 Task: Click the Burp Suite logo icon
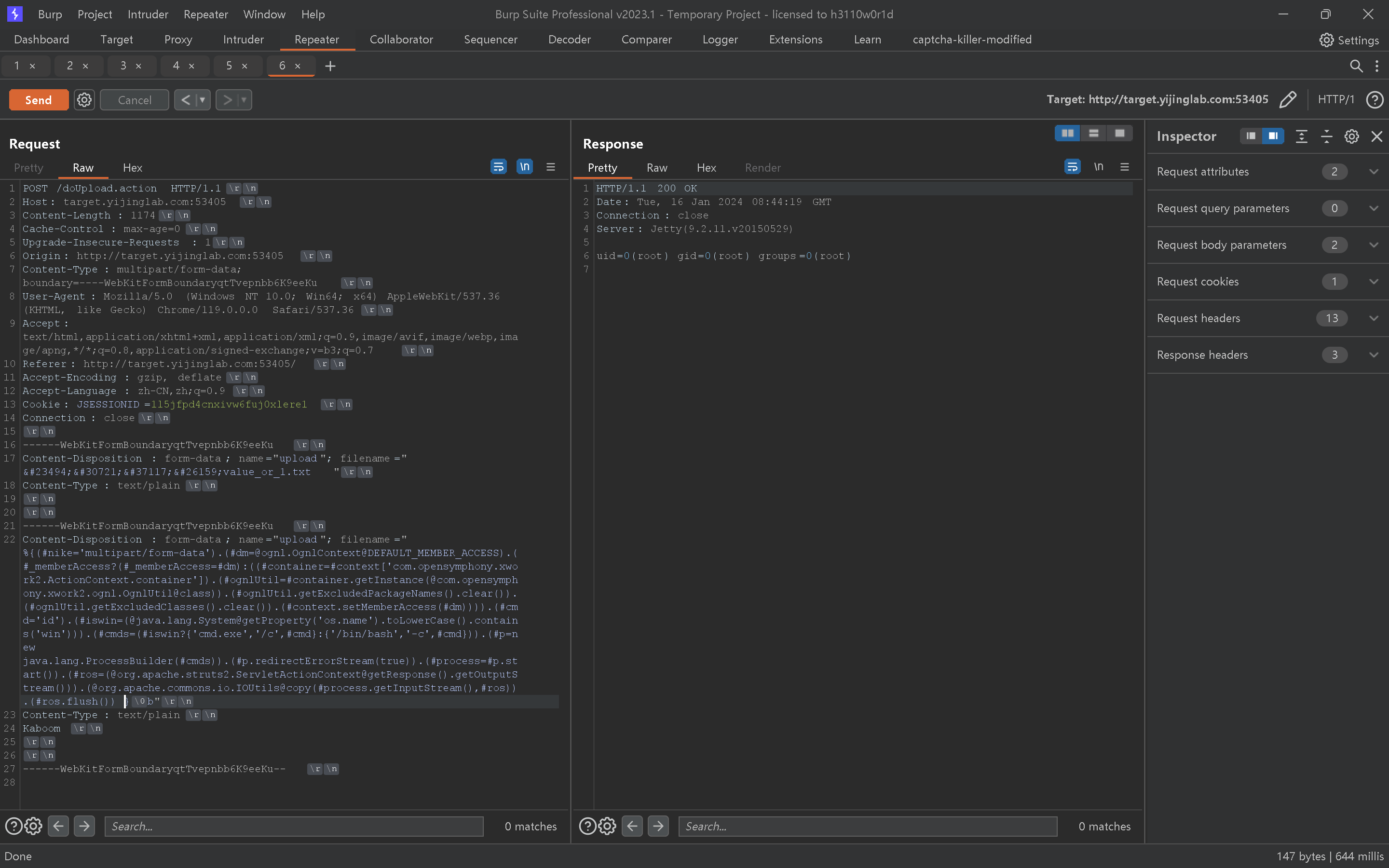(14, 14)
